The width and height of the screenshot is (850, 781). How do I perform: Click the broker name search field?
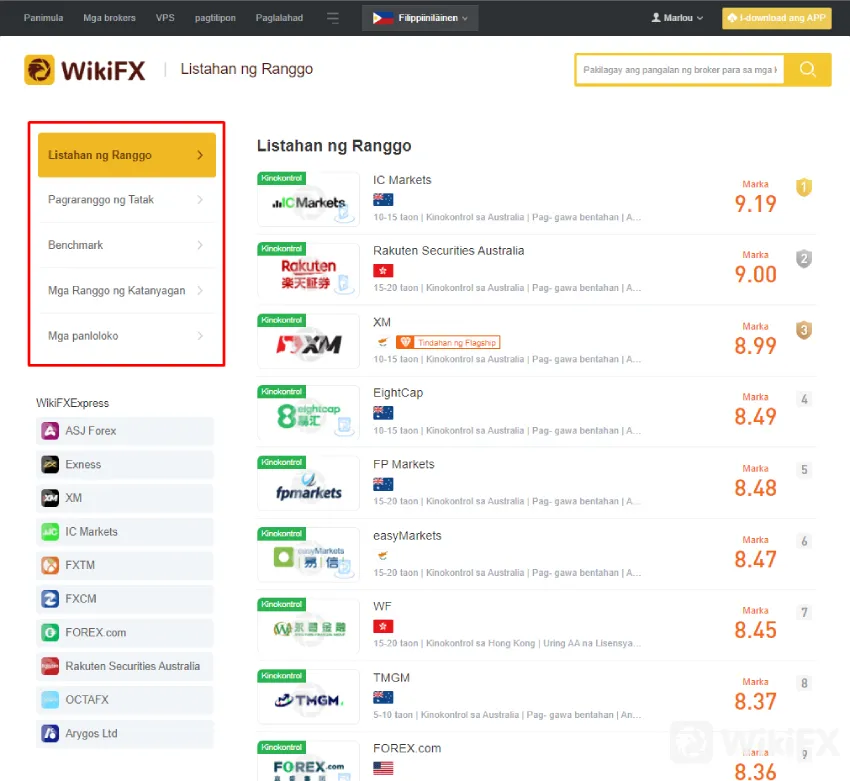click(x=680, y=70)
